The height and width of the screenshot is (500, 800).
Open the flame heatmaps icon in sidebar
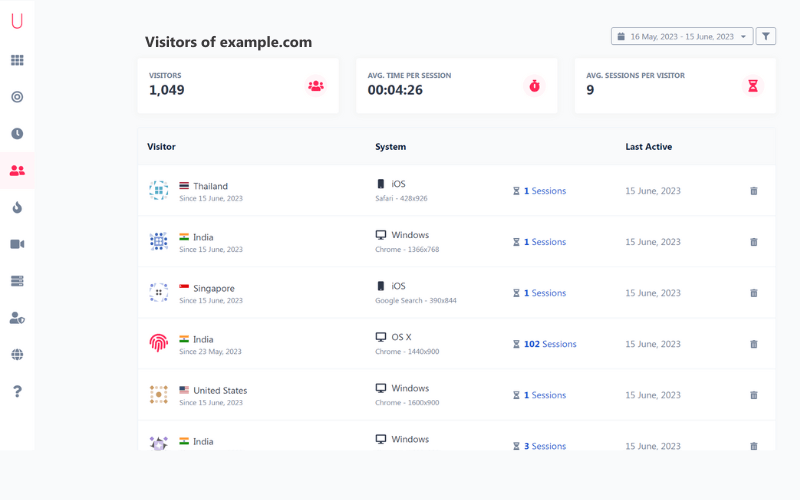17,207
